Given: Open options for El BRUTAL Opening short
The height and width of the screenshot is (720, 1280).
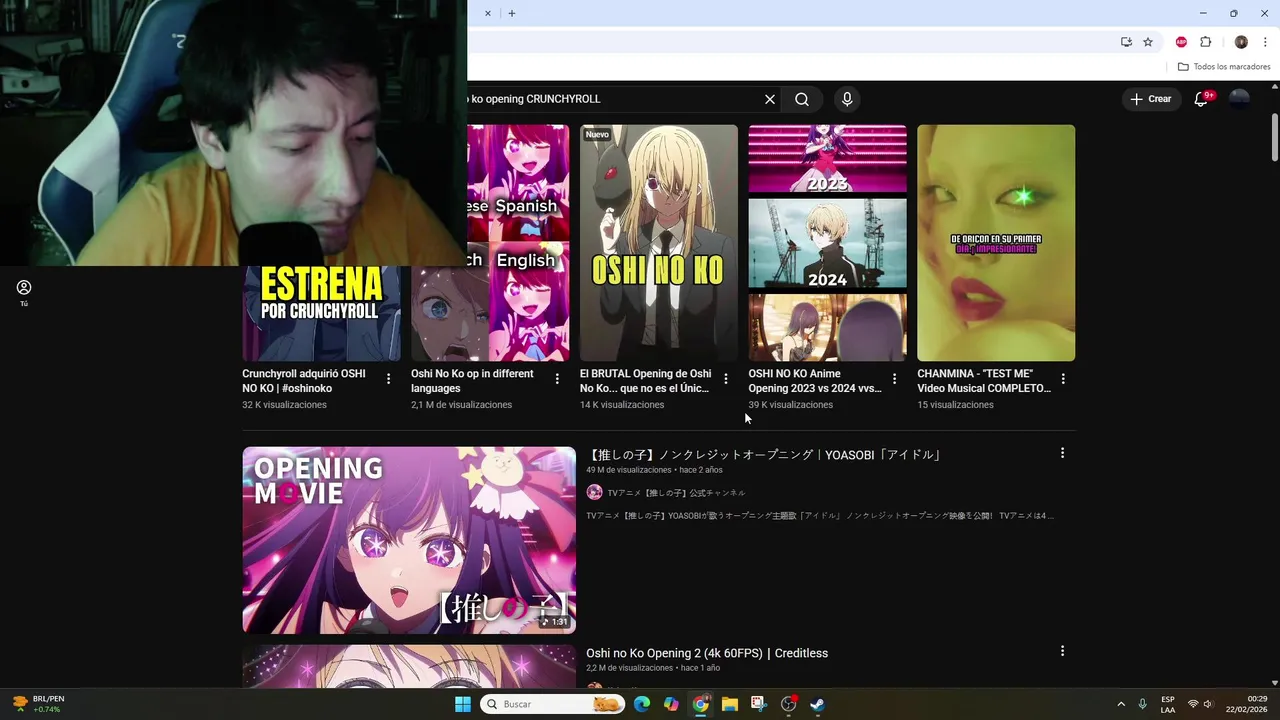Looking at the screenshot, I should tap(726, 379).
